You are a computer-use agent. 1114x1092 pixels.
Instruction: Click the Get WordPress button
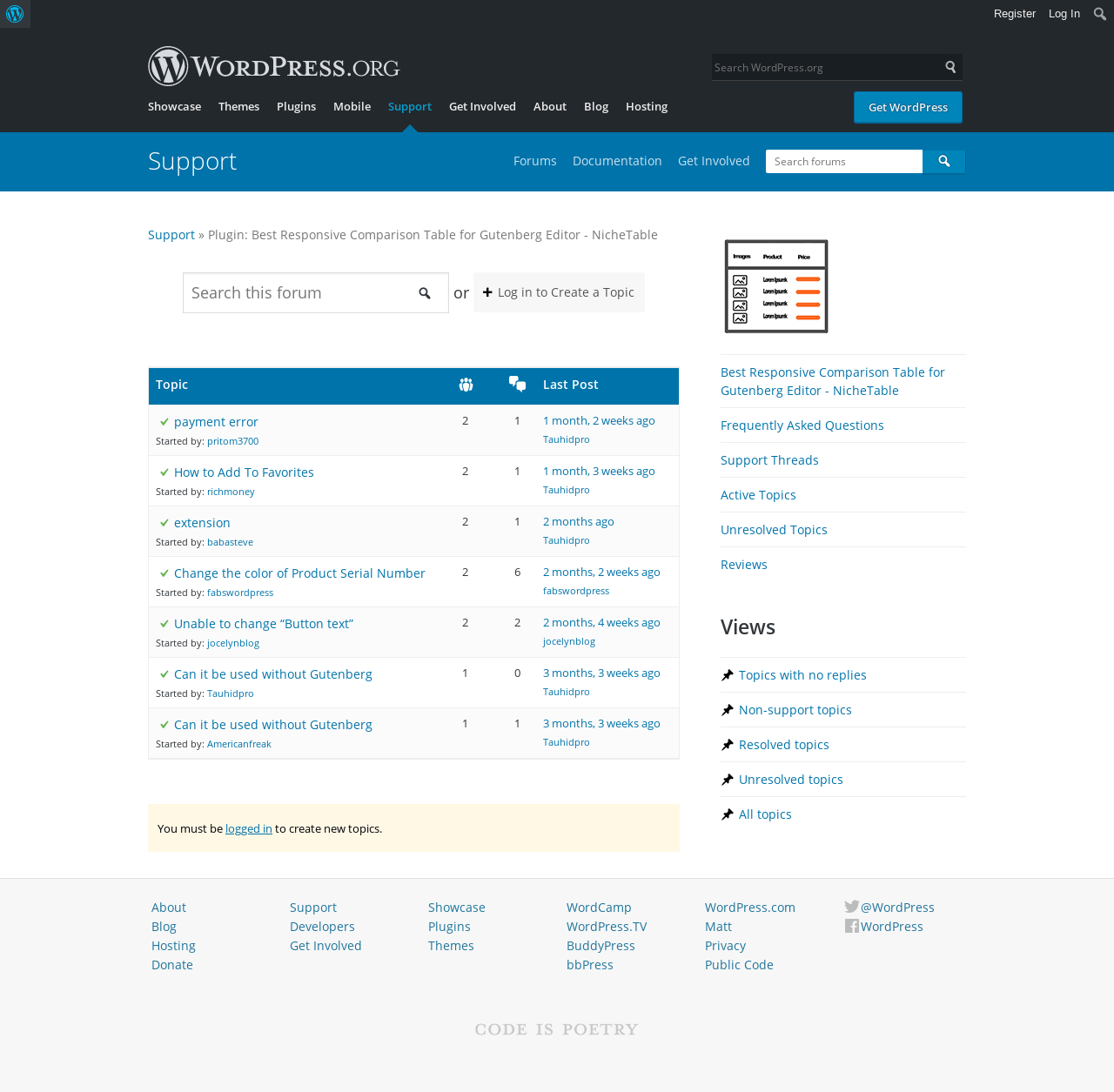pyautogui.click(x=908, y=107)
